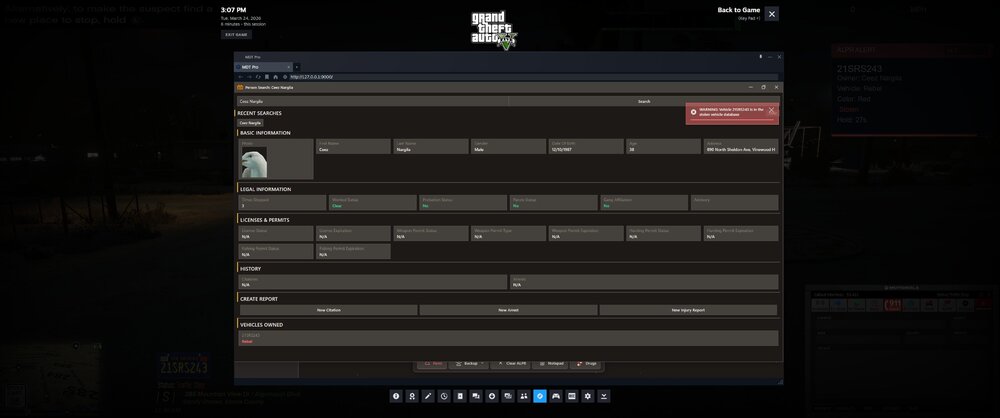This screenshot has height=418, width=1000.
Task: Focus the URL bar showing http://127.0.0.1:9000/
Action: (x=533, y=77)
